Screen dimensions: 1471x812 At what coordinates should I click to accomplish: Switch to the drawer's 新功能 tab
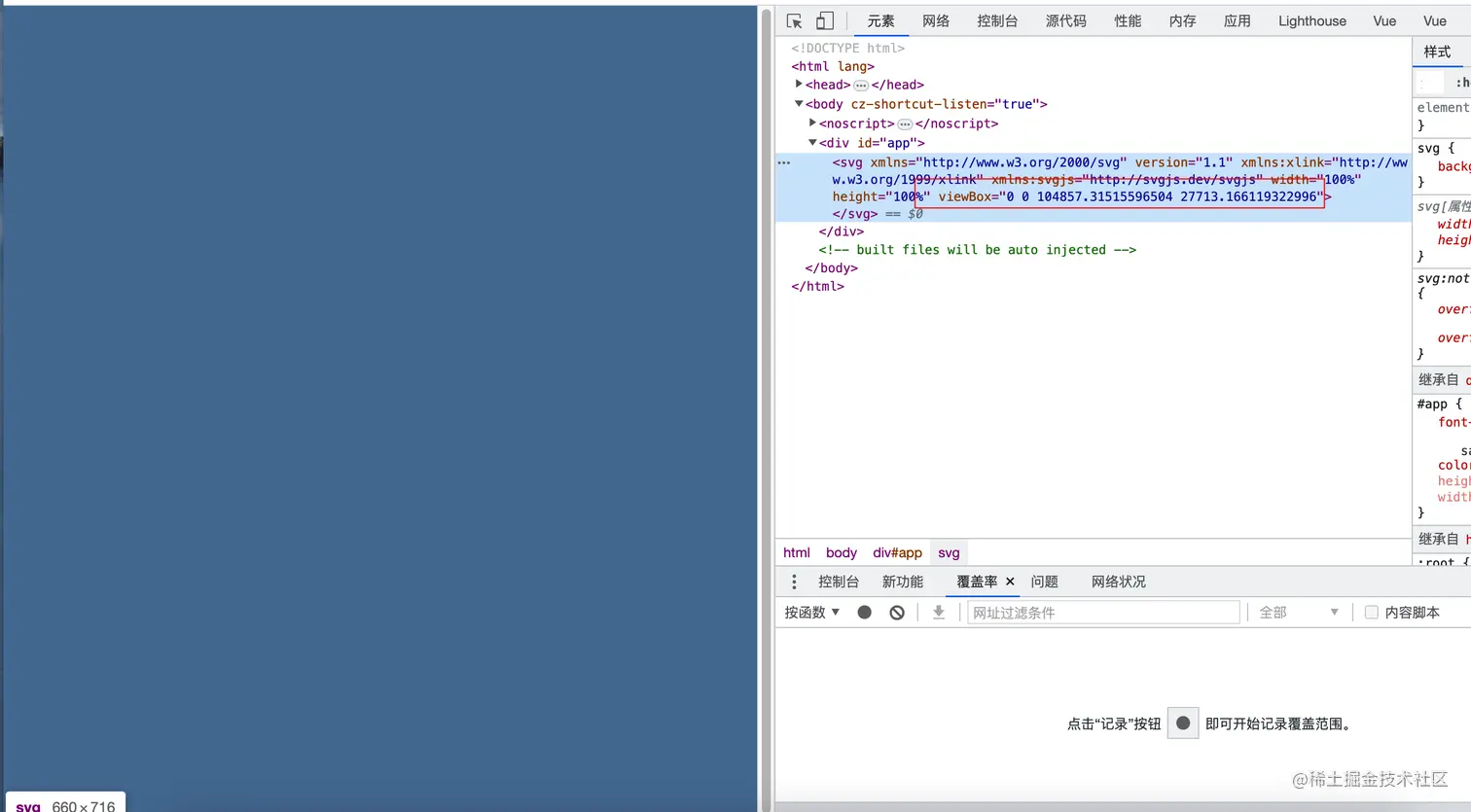point(903,582)
